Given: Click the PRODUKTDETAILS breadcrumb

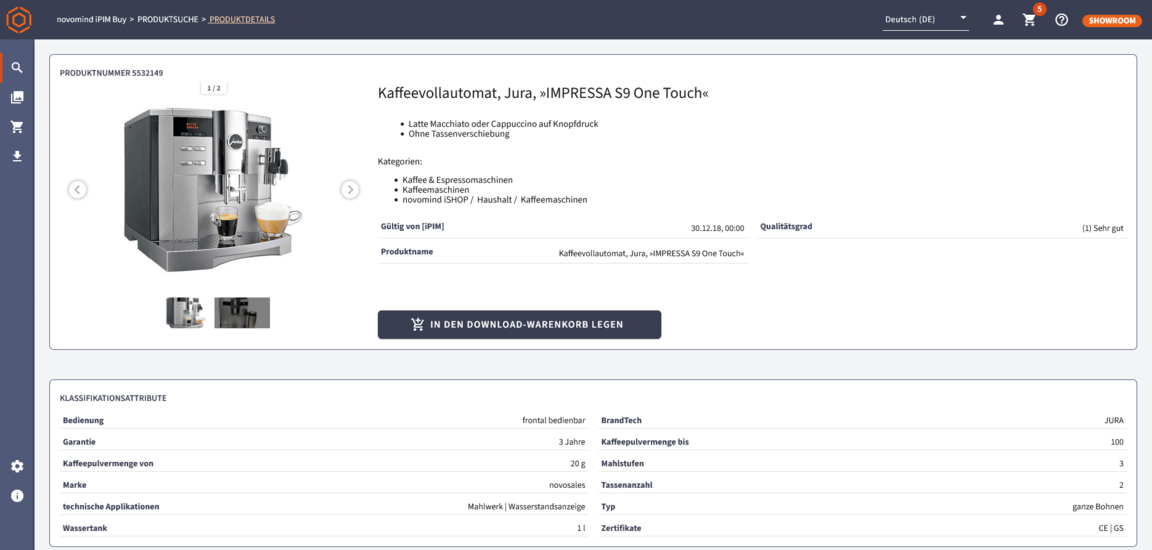Looking at the screenshot, I should 242,19.
